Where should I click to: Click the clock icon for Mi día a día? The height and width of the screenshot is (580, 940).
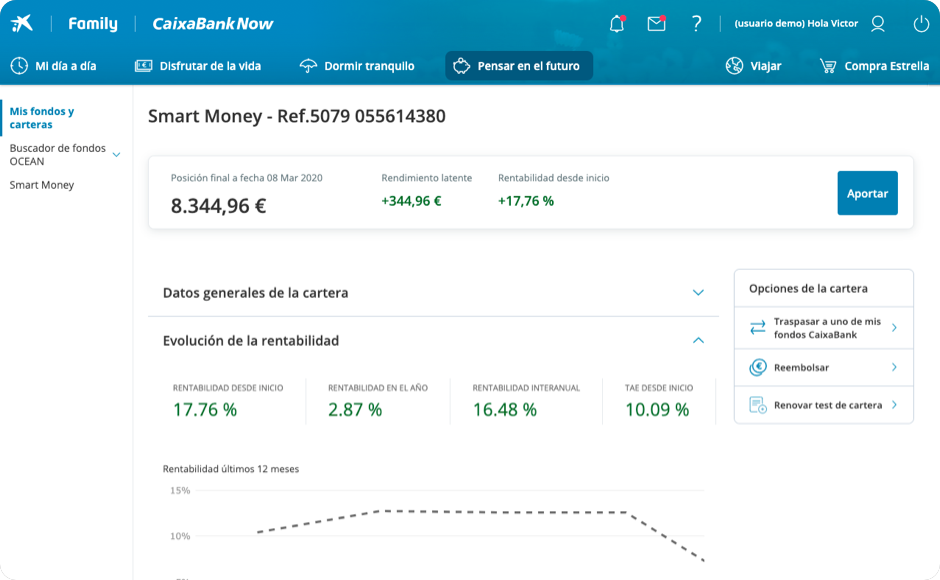pos(19,66)
